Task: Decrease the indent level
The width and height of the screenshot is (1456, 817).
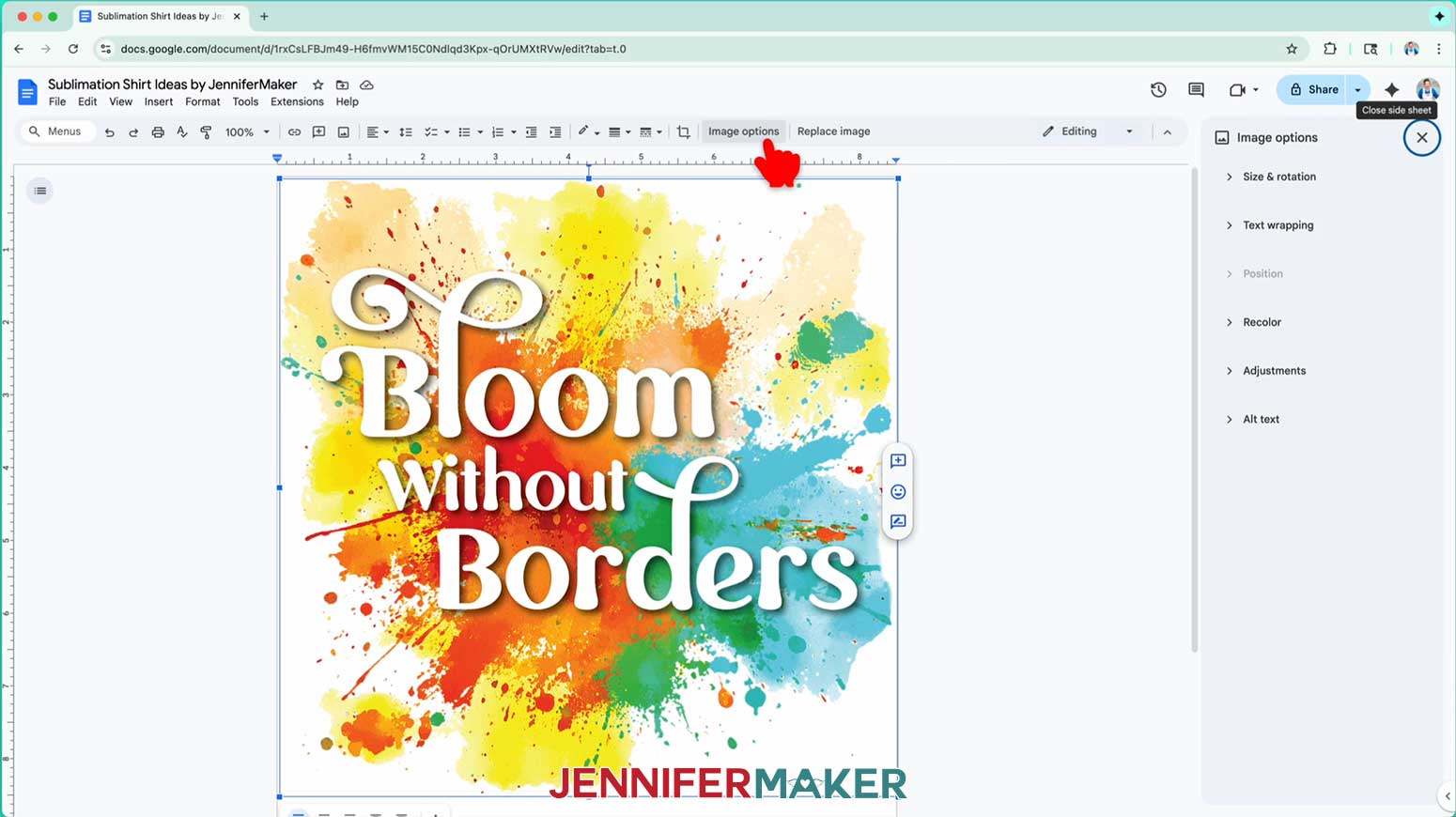Action: [x=531, y=132]
